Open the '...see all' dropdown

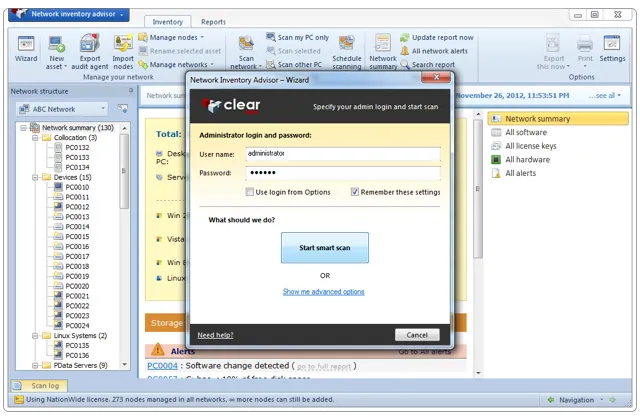(x=605, y=96)
